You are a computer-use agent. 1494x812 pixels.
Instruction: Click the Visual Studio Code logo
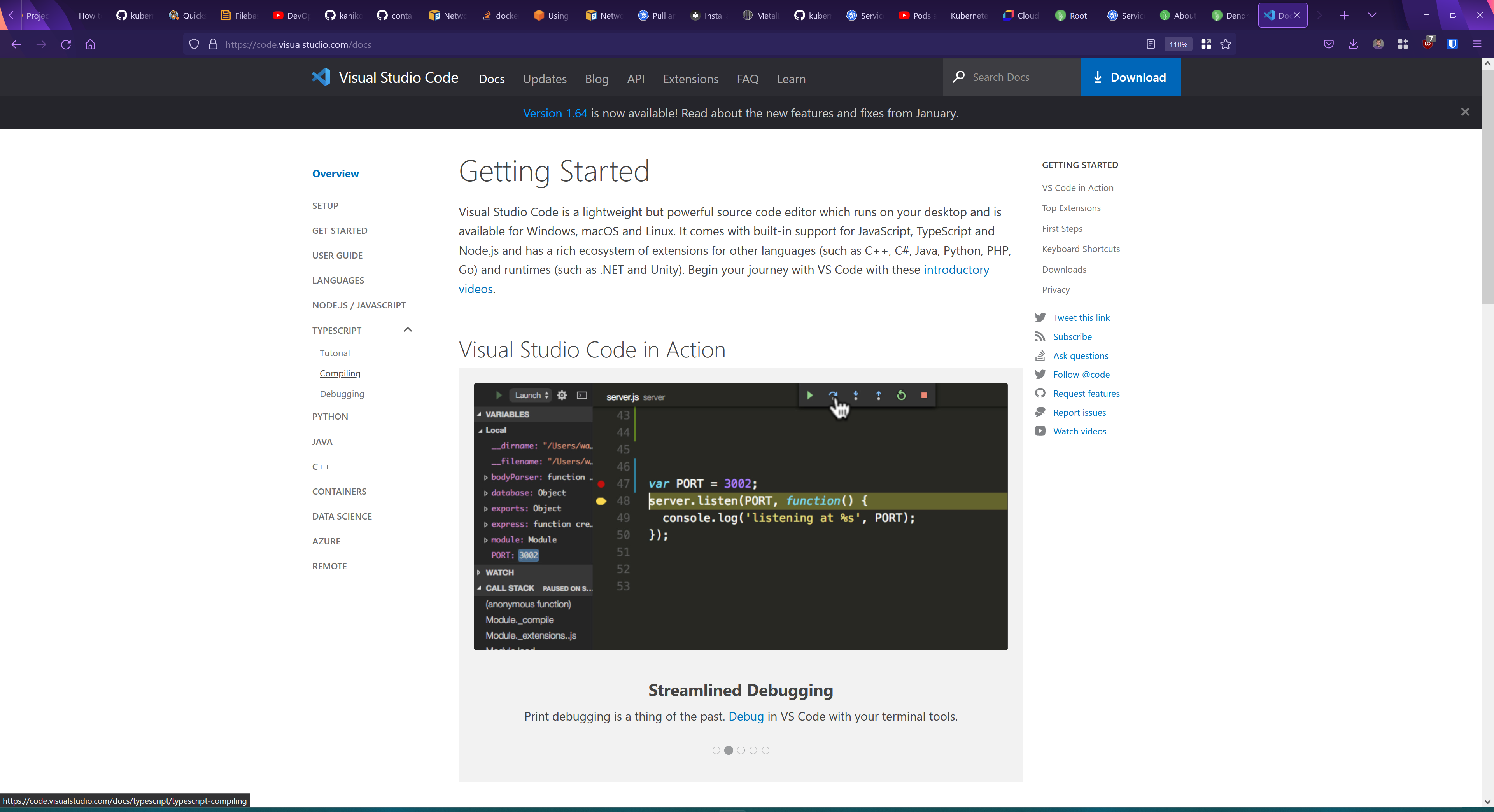[321, 77]
